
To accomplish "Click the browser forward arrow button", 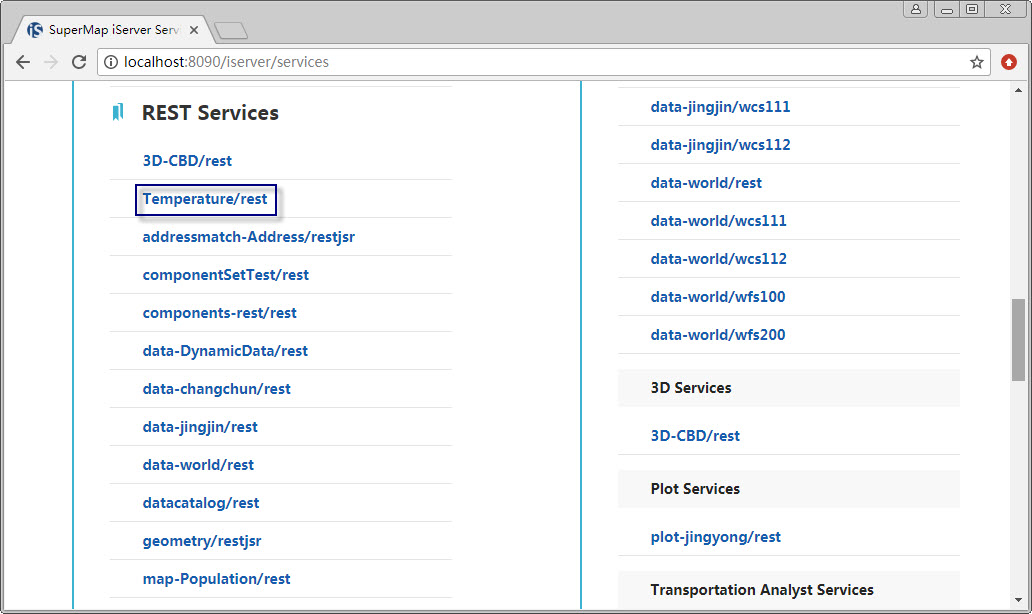I will click(51, 62).
